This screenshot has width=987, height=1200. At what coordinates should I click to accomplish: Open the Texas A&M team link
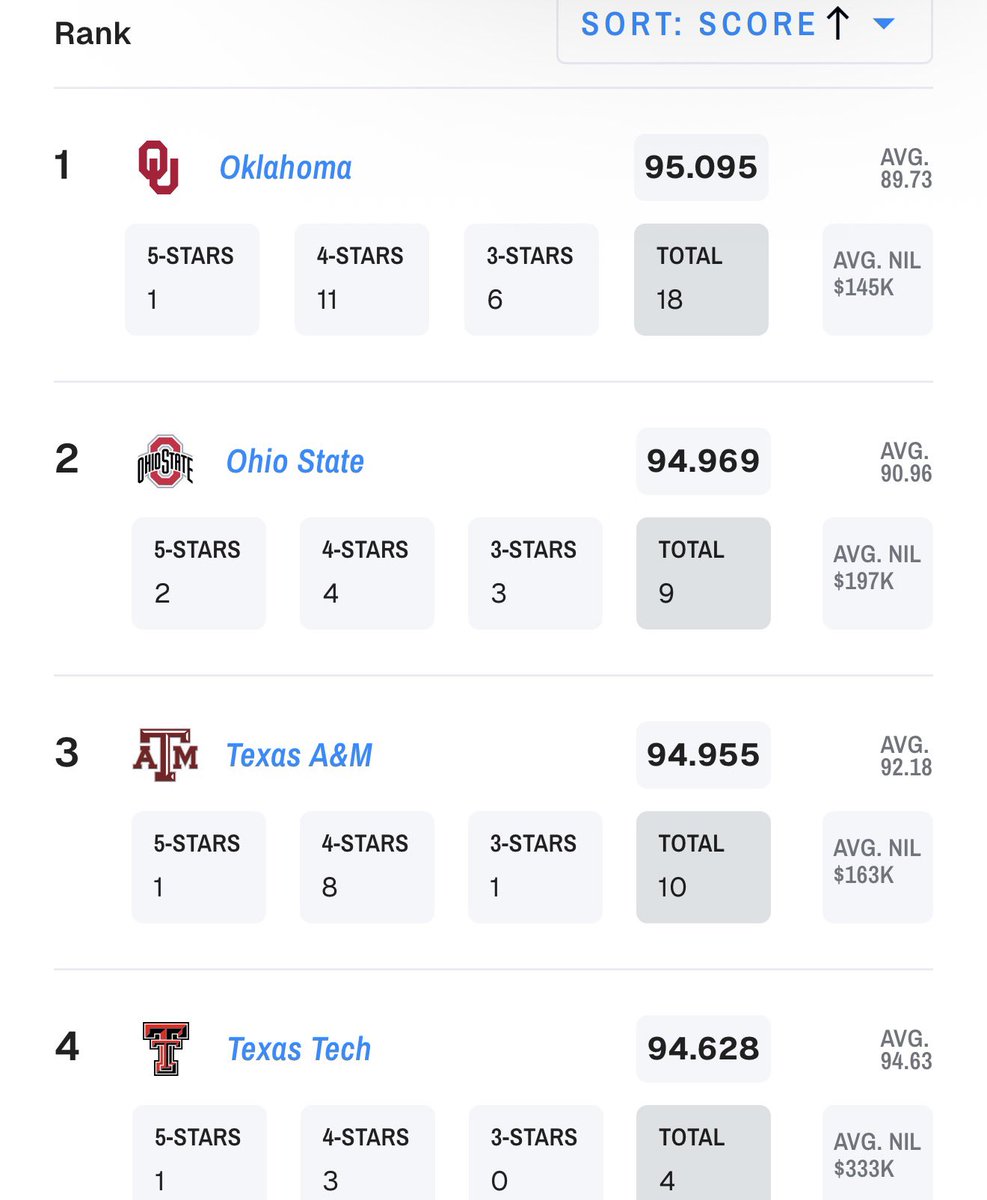[x=299, y=755]
